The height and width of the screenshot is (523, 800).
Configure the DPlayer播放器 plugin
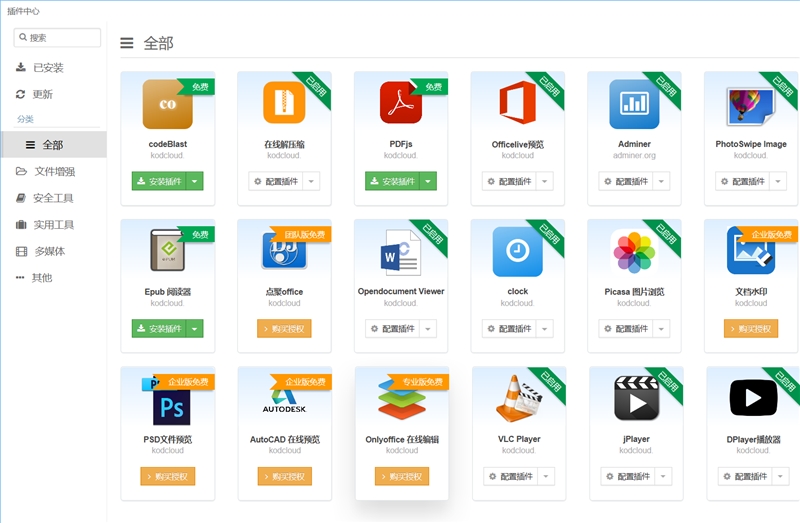[x=744, y=476]
